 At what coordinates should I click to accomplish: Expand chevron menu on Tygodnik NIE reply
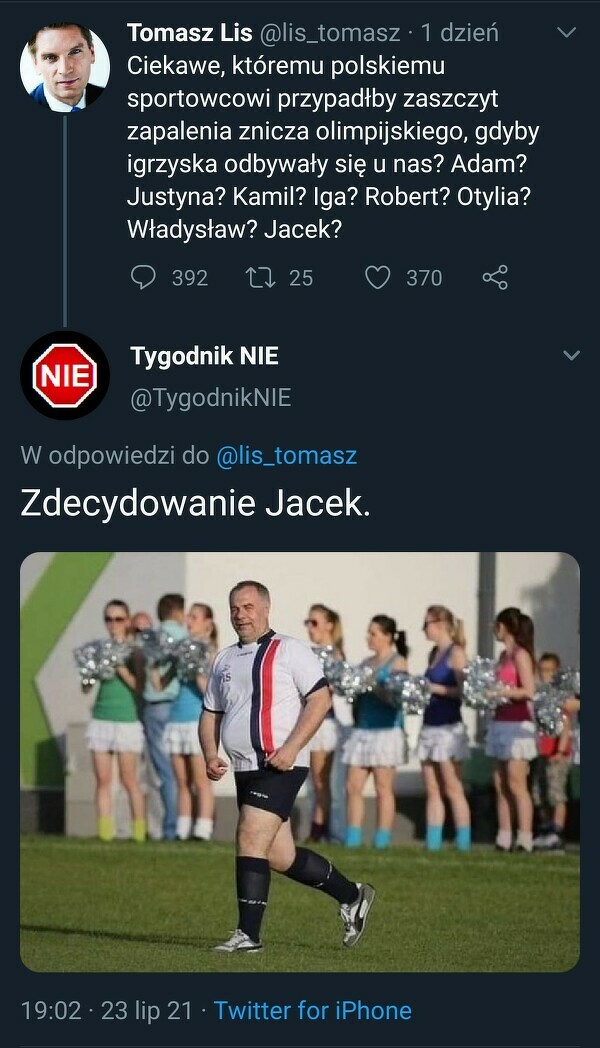tap(571, 356)
